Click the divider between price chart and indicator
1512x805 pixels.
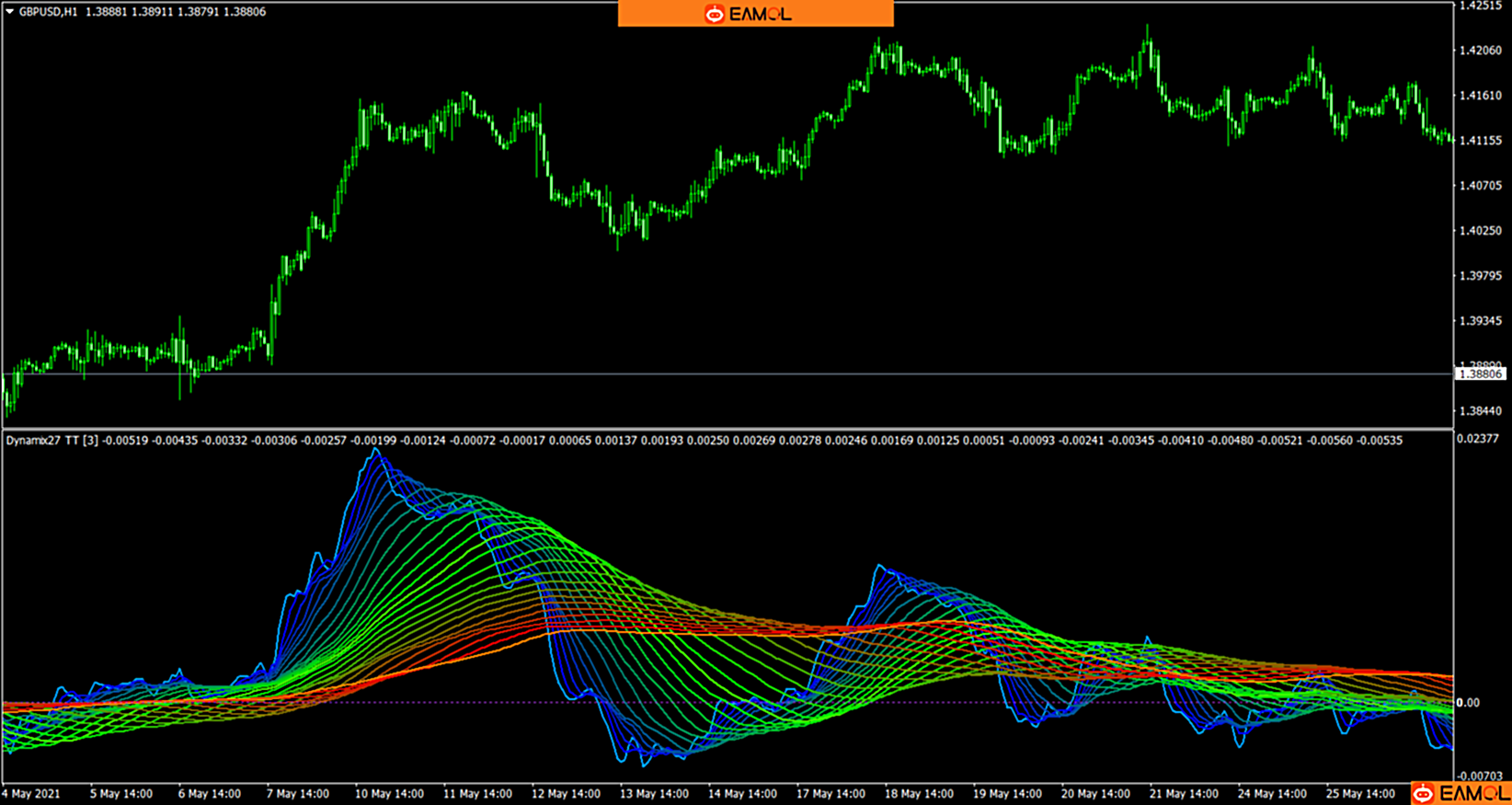tap(727, 429)
